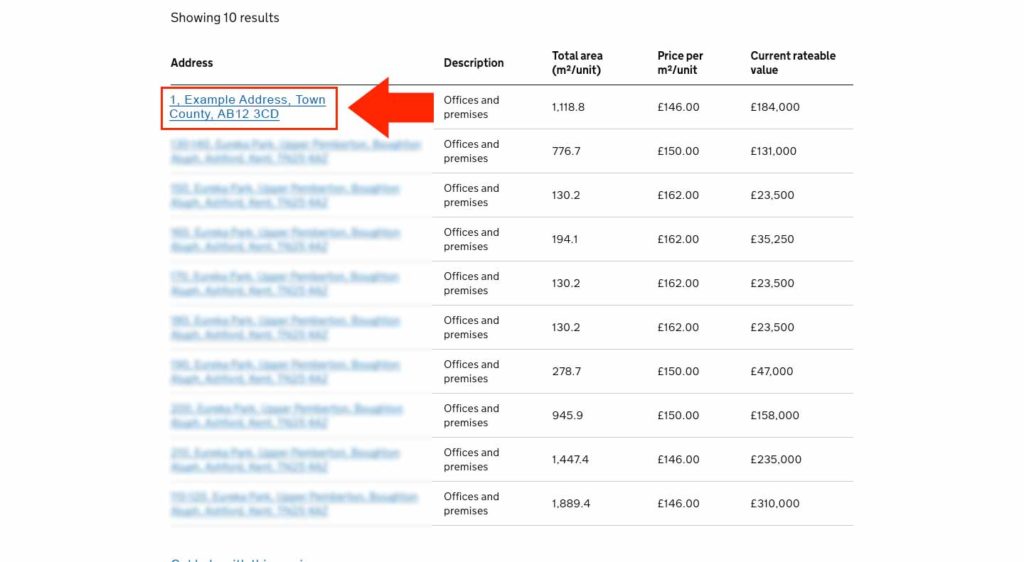Click the rateable value £158,000
This screenshot has width=1024, height=562.
click(775, 416)
